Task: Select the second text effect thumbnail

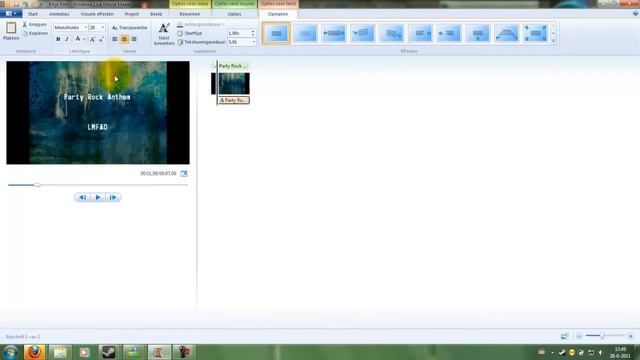Action: point(305,33)
